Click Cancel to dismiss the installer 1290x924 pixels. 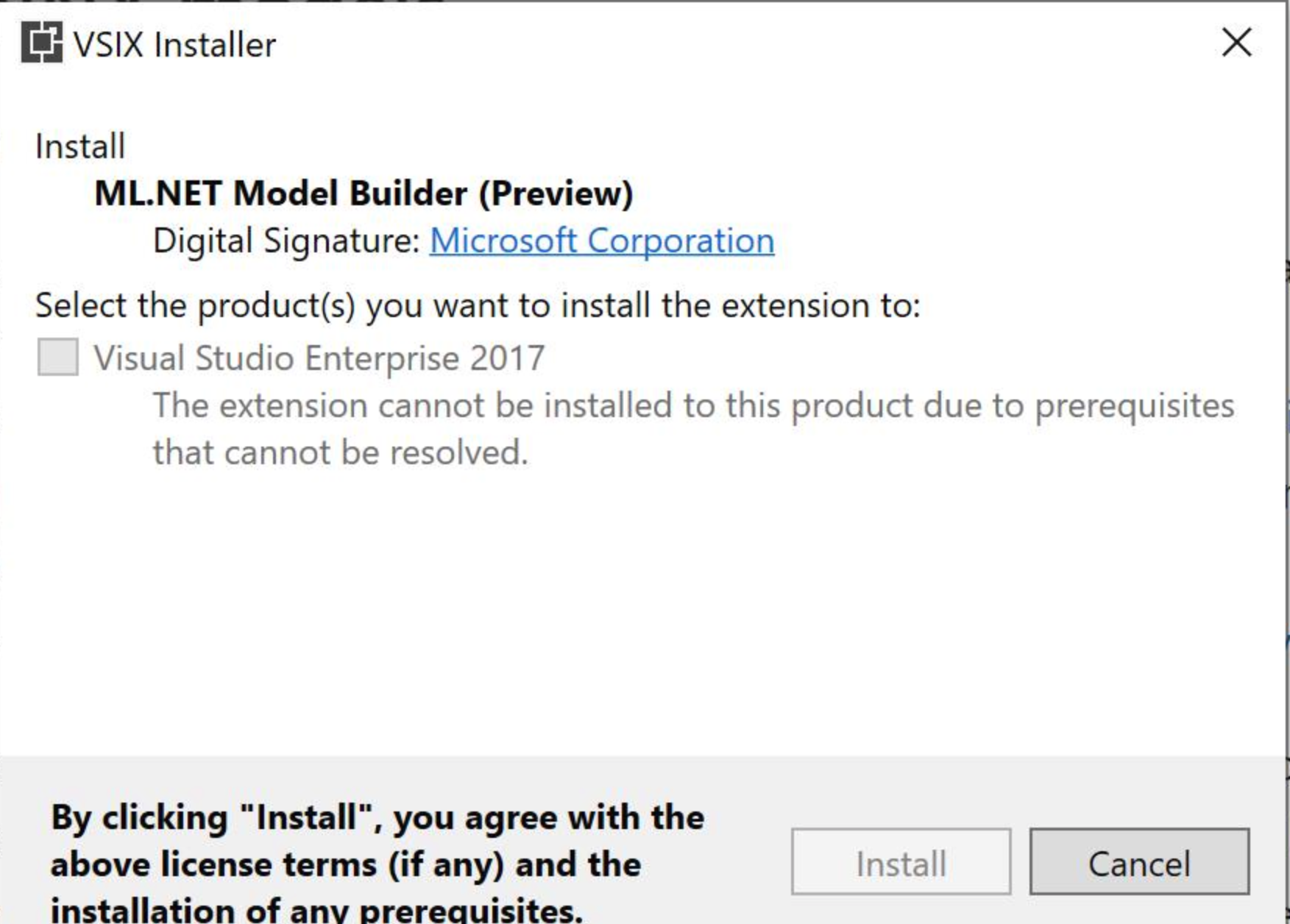[x=1138, y=864]
